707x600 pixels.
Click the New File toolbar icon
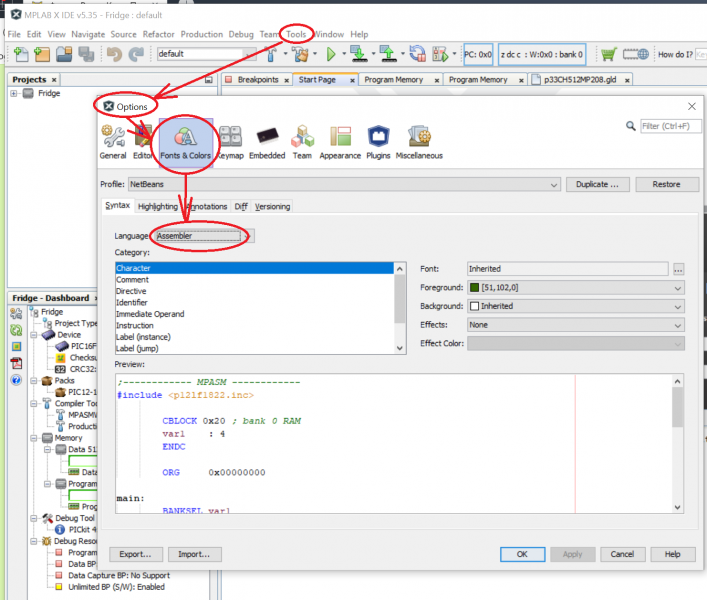click(21, 54)
